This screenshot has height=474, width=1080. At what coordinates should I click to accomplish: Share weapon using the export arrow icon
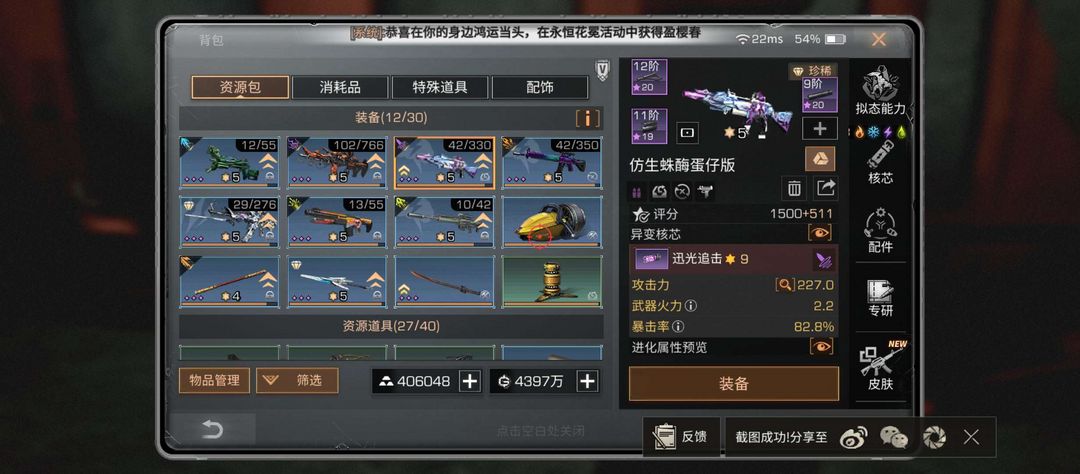(x=826, y=187)
